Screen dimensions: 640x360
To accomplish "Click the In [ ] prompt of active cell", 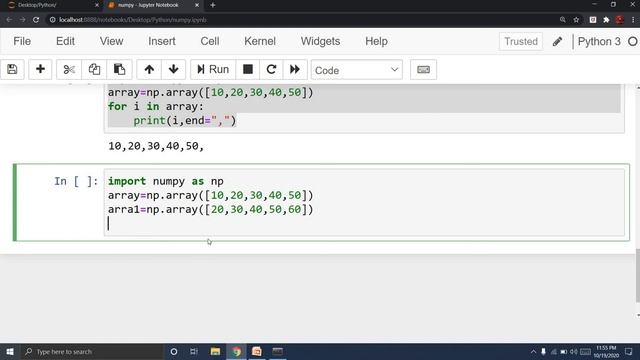I will [76, 181].
